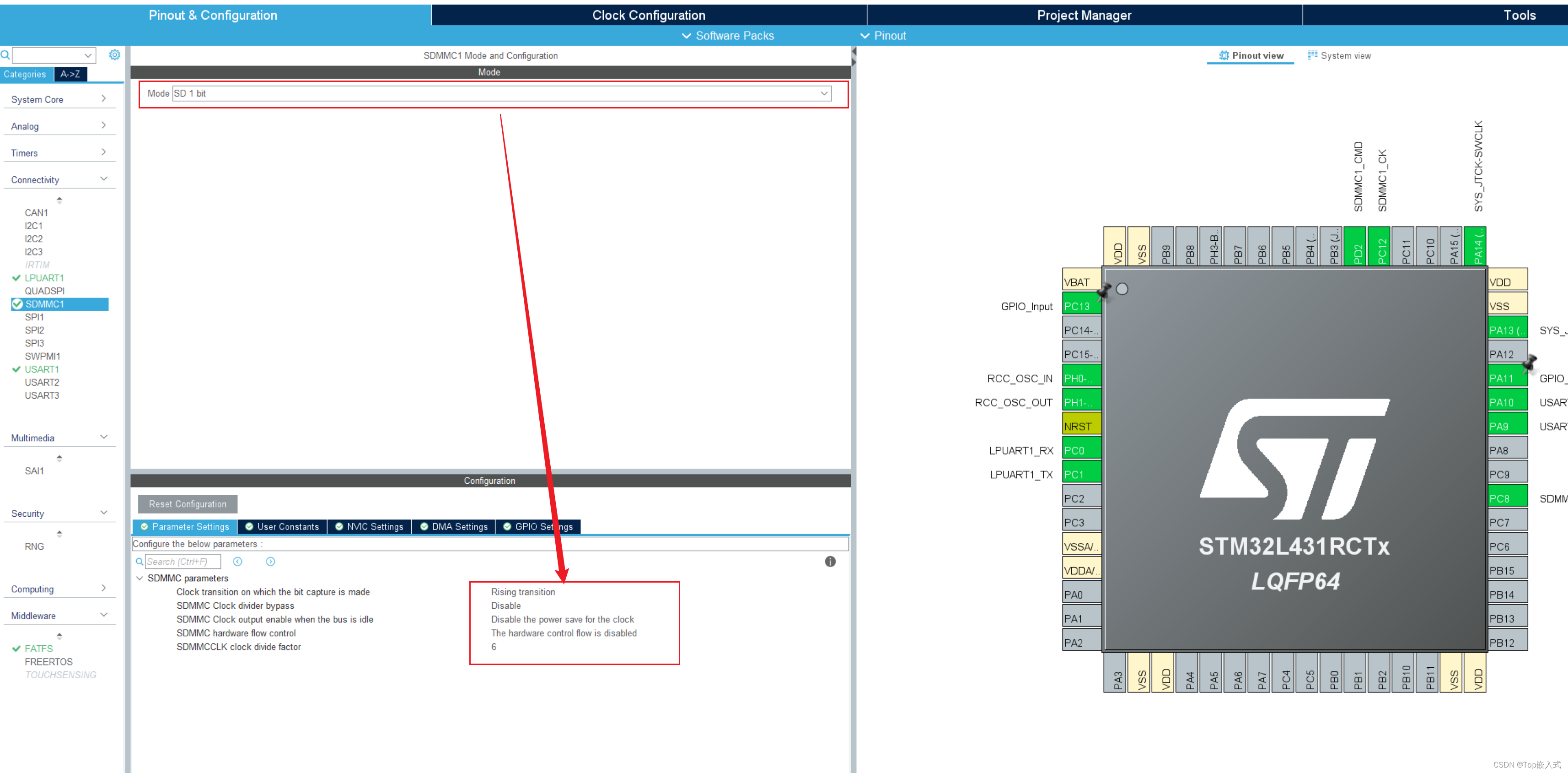The image size is (1568, 773).
Task: Open the SDMMC1 Mode dropdown
Action: 823,93
